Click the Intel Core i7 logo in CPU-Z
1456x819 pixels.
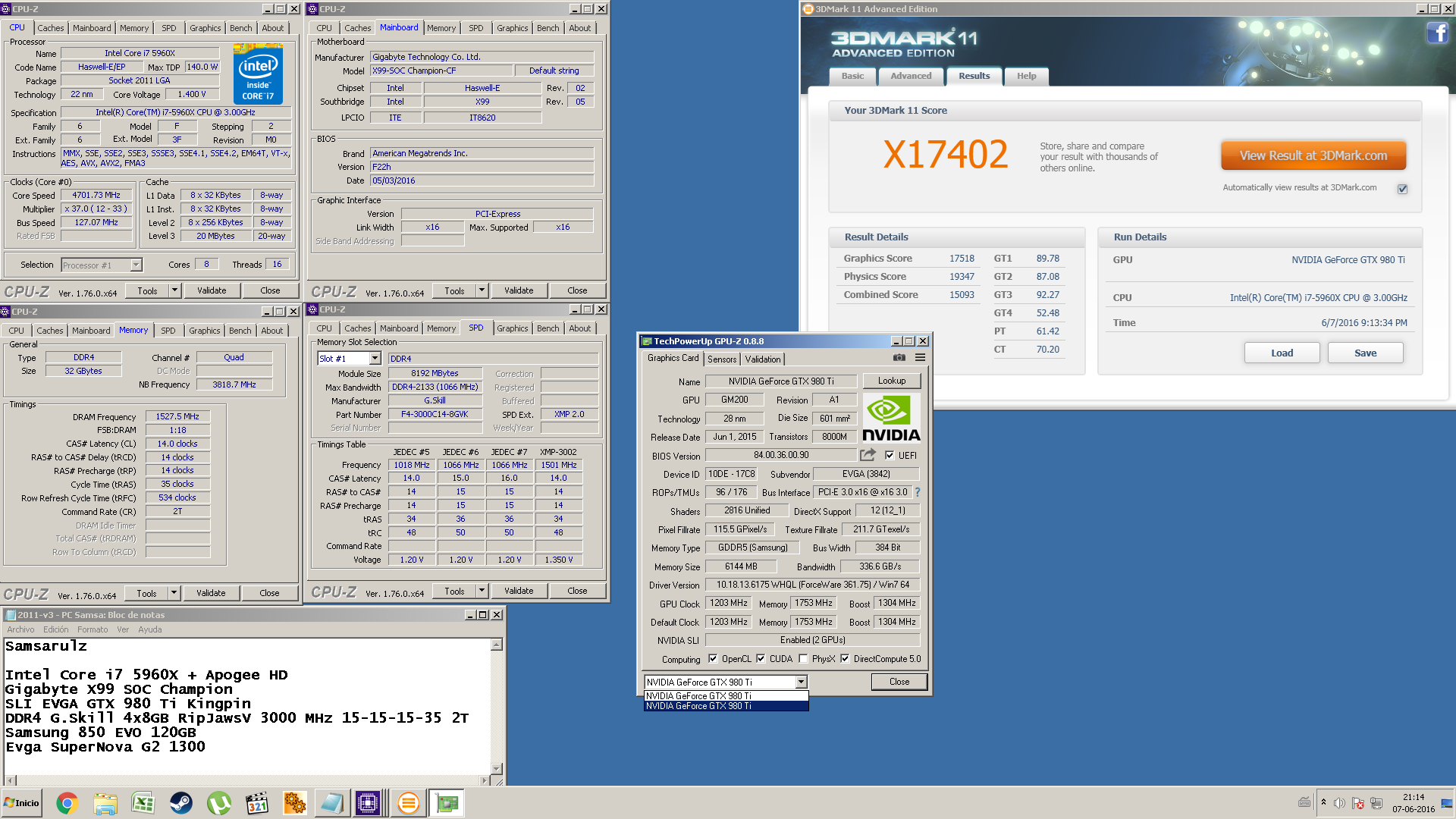click(258, 74)
